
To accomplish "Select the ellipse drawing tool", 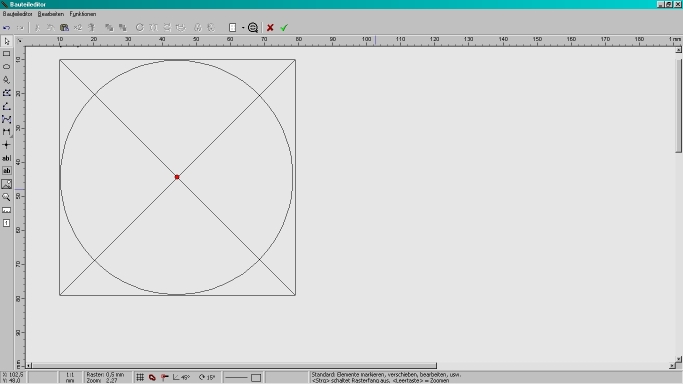I will [x=7, y=67].
